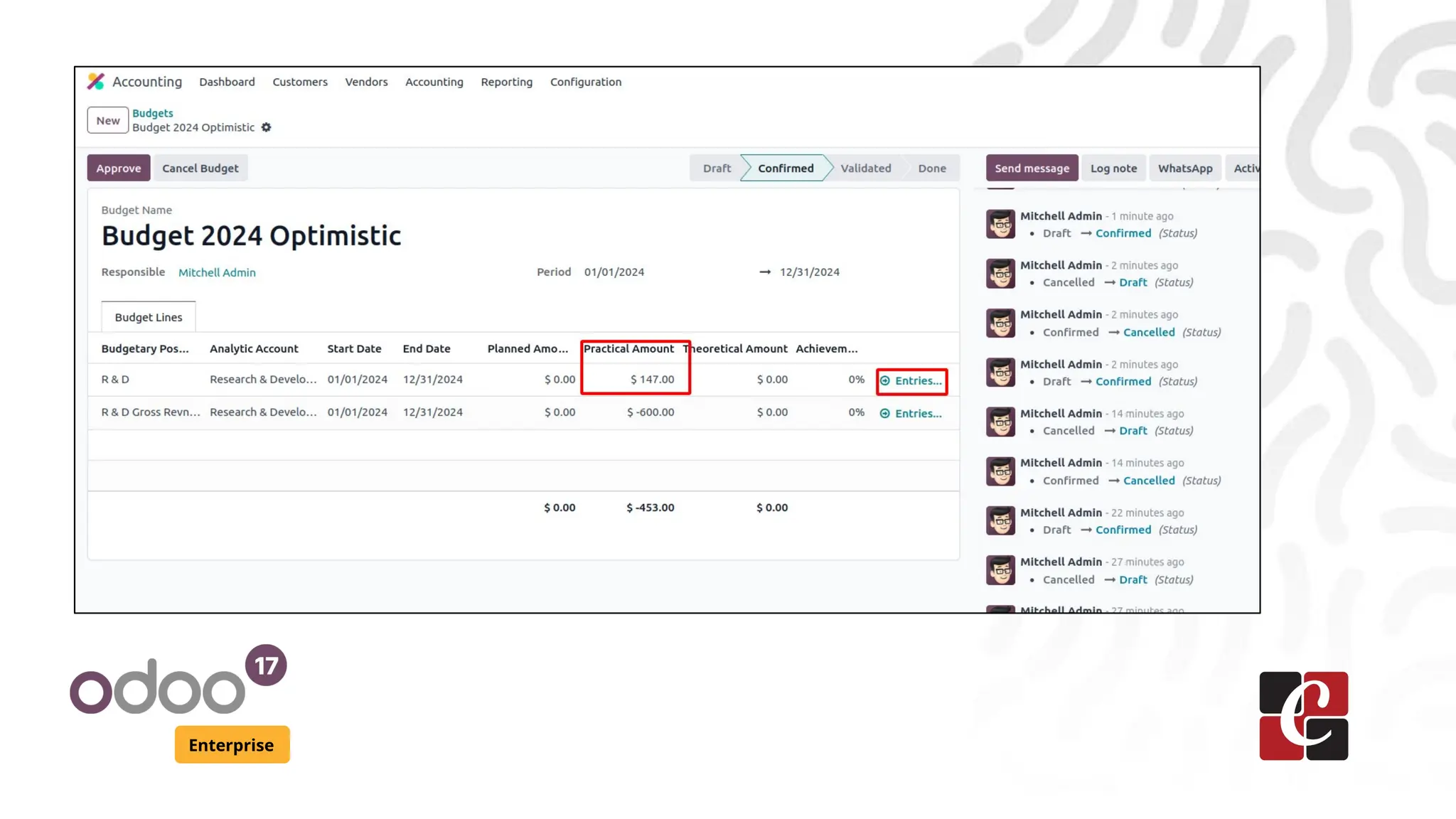The width and height of the screenshot is (1456, 819).
Task: Open Entries for R & D Gross Revenue line
Action: coord(911,414)
